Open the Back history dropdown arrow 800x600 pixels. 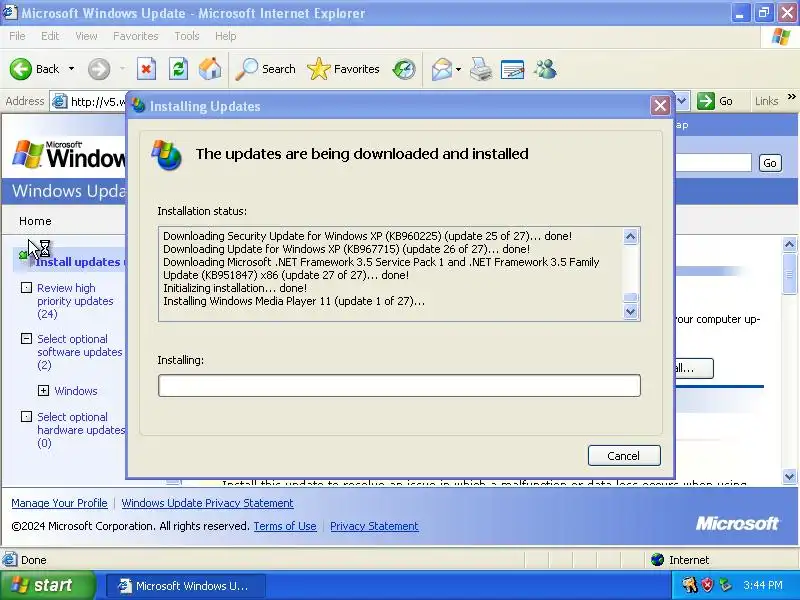pos(71,69)
